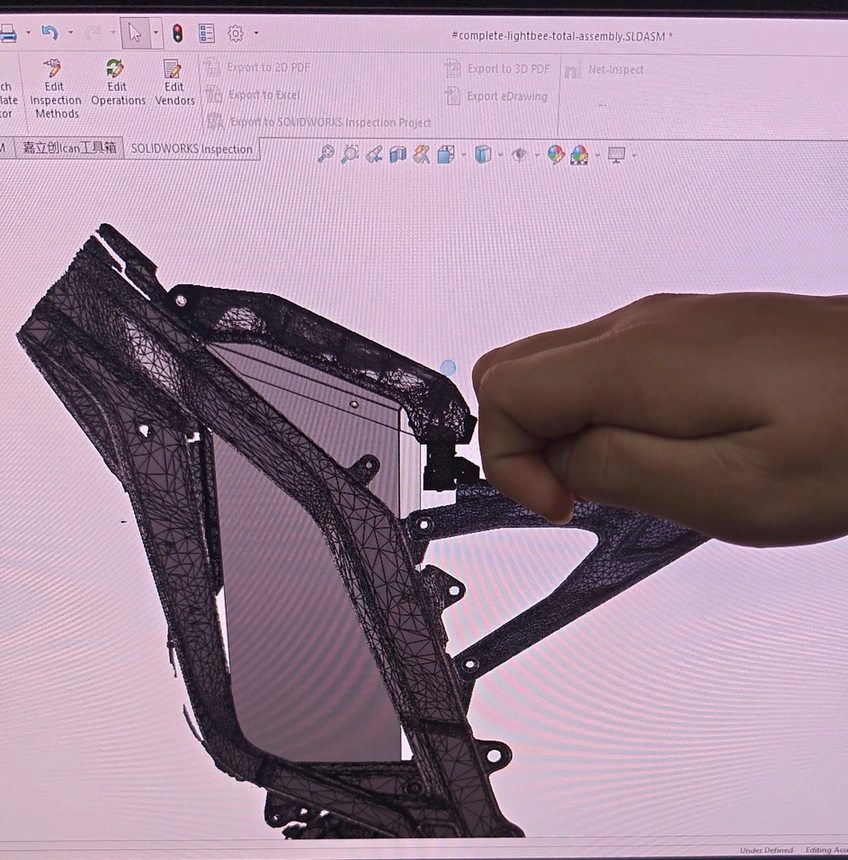Click the Edit Appearance color ball icon
Screen dimensions: 848x860
(556, 155)
